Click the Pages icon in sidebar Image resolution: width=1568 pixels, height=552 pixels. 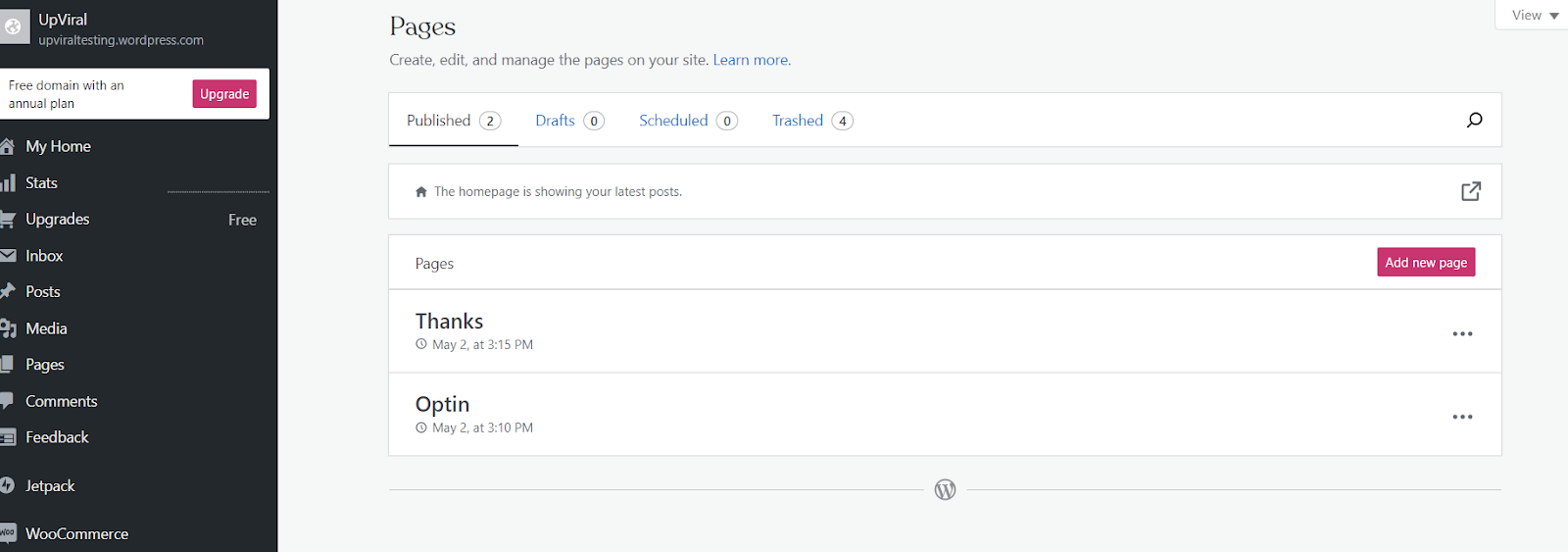pyautogui.click(x=8, y=365)
